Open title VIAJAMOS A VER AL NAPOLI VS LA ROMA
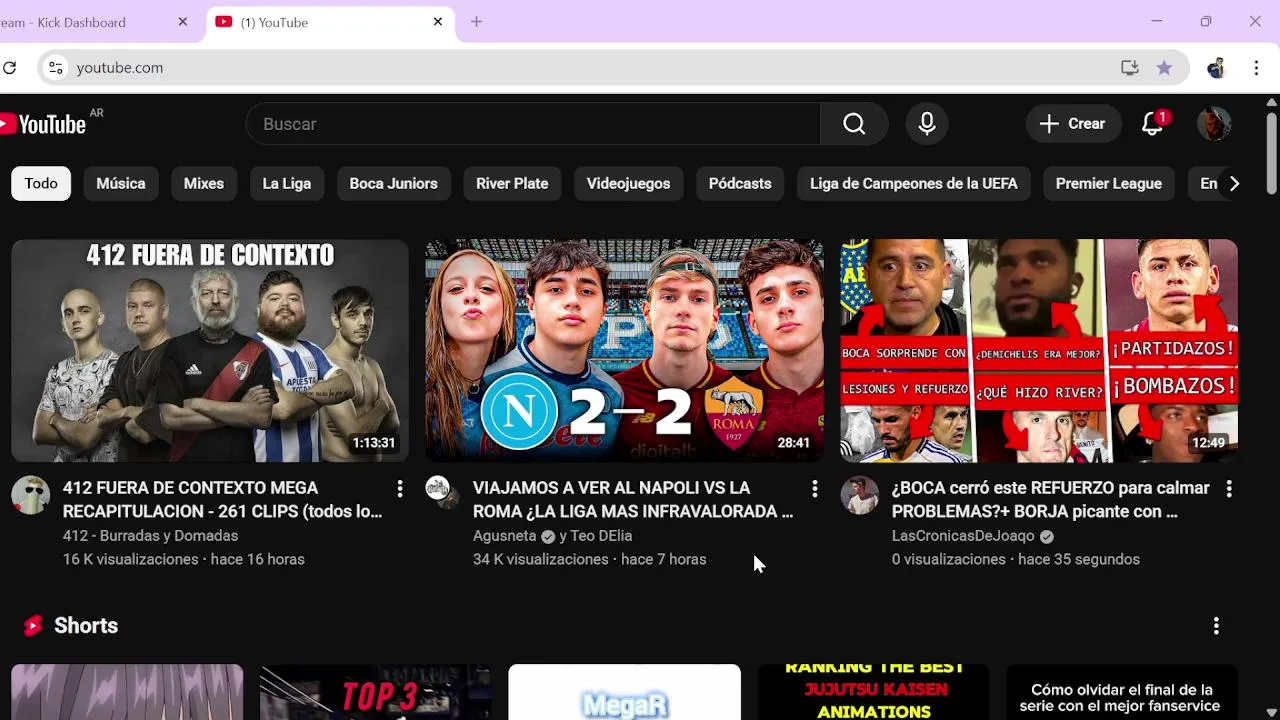The width and height of the screenshot is (1280, 720). [x=633, y=500]
